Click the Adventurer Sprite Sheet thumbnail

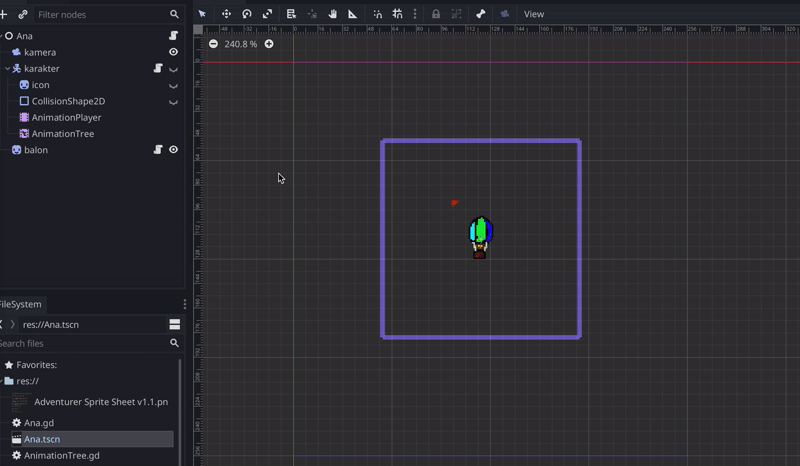click(21, 402)
